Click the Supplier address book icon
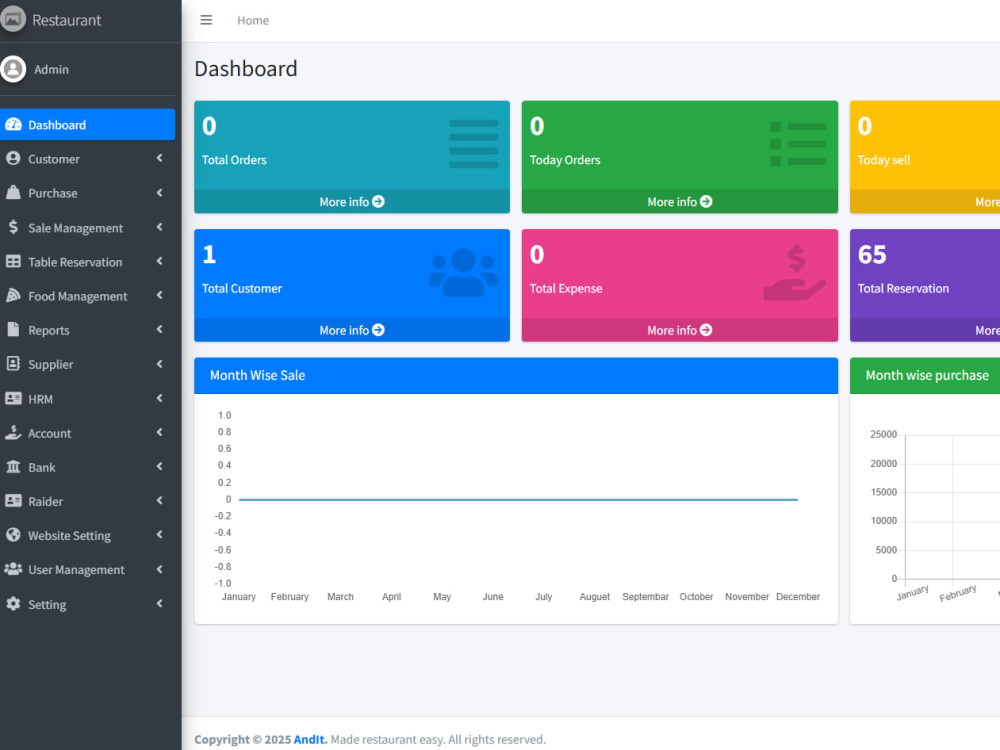This screenshot has width=1000, height=750. pos(13,364)
